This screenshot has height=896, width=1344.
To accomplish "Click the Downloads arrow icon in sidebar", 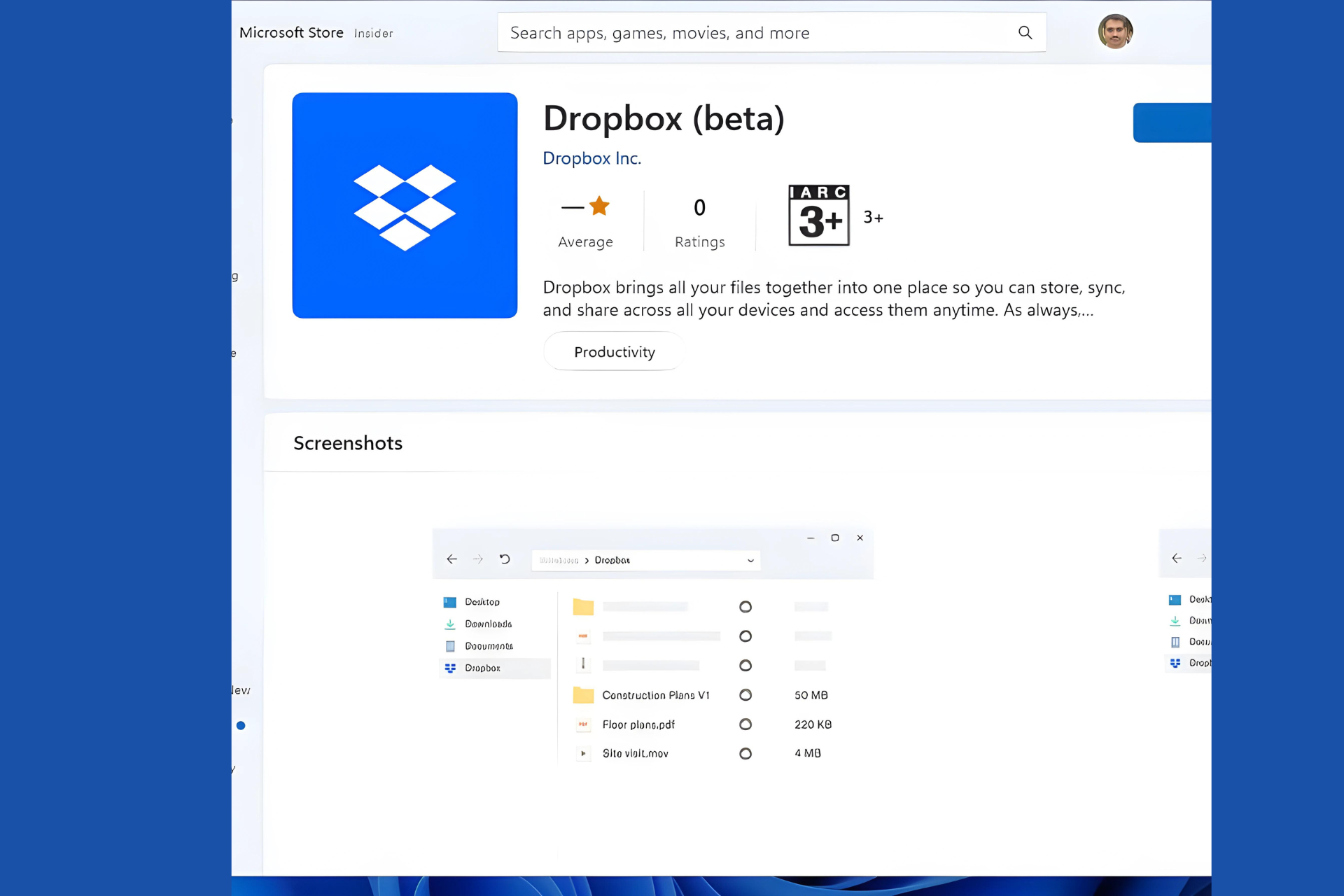I will pyautogui.click(x=450, y=624).
